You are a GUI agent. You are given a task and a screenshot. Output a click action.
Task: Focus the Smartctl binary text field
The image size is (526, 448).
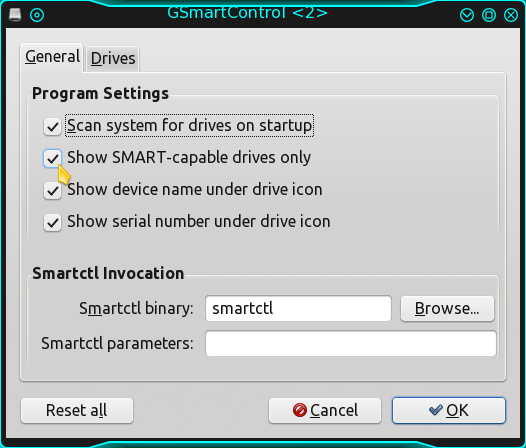[298, 308]
